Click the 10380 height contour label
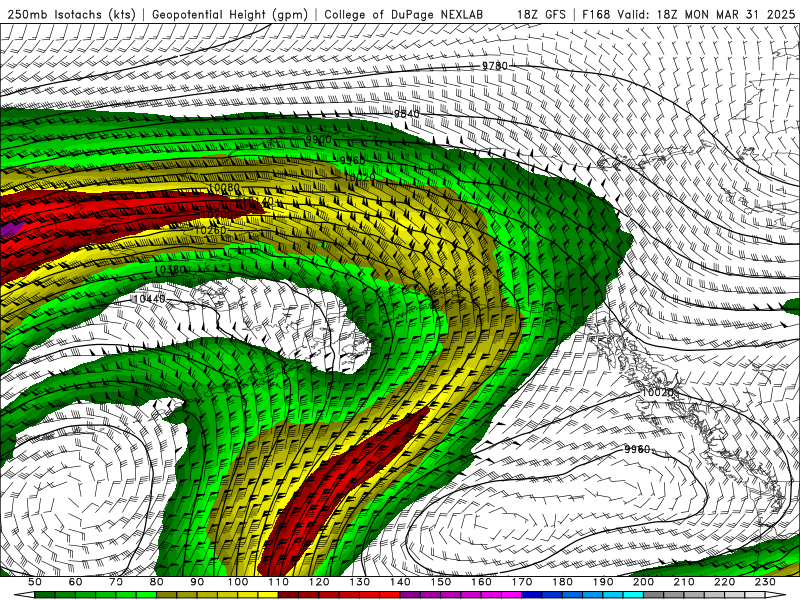The height and width of the screenshot is (600, 800). click(x=170, y=269)
